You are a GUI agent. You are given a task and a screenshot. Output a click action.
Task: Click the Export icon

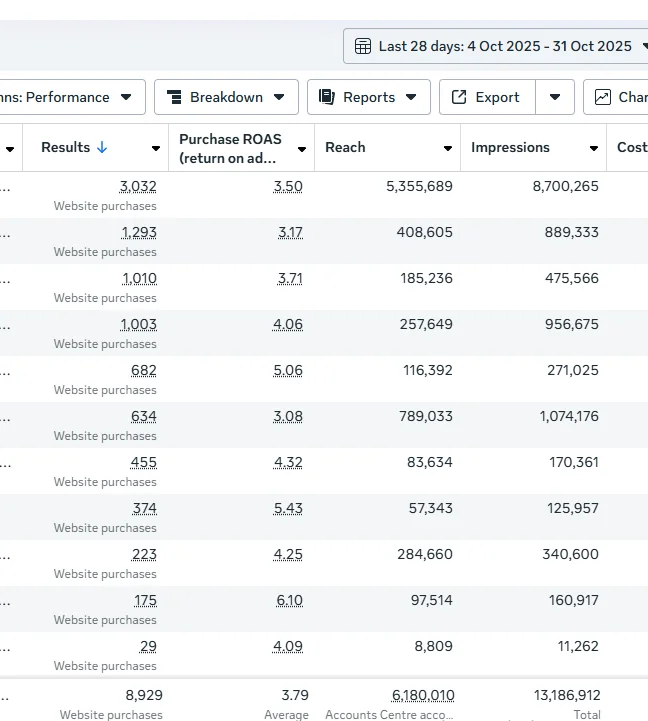click(x=459, y=97)
